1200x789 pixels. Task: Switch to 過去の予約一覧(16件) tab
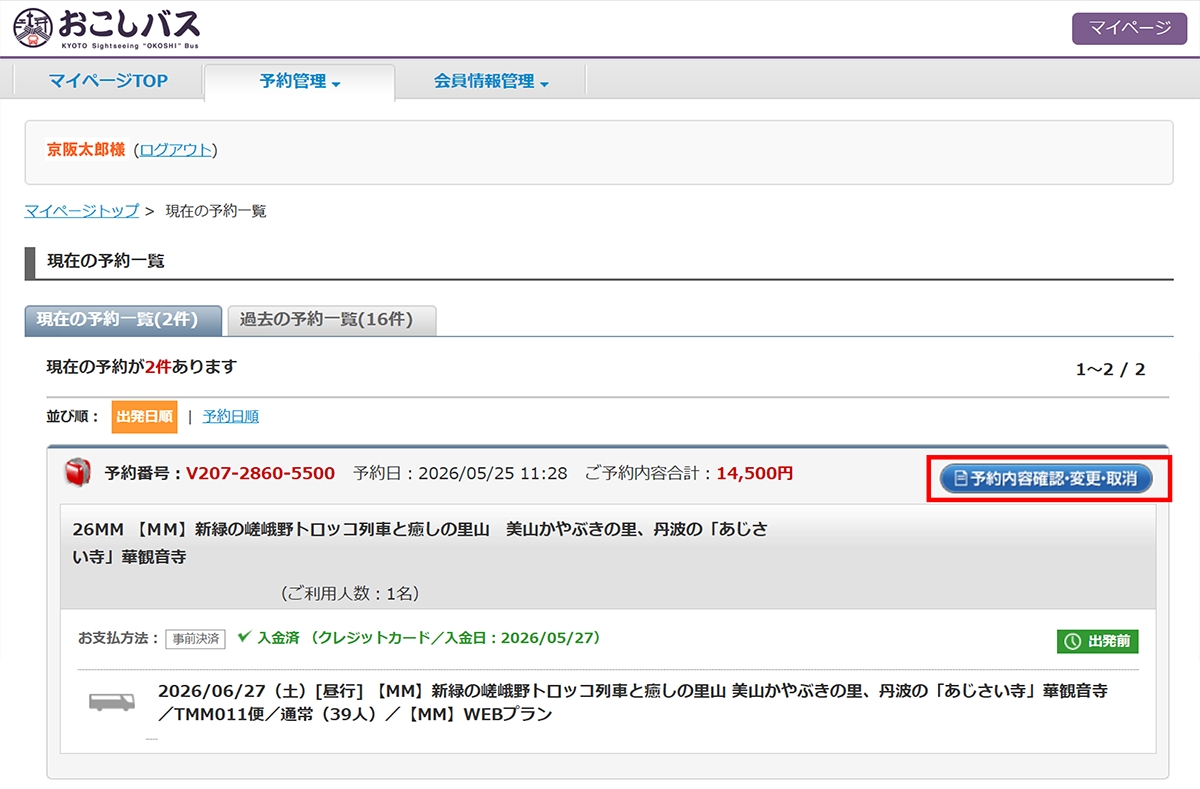(x=332, y=320)
